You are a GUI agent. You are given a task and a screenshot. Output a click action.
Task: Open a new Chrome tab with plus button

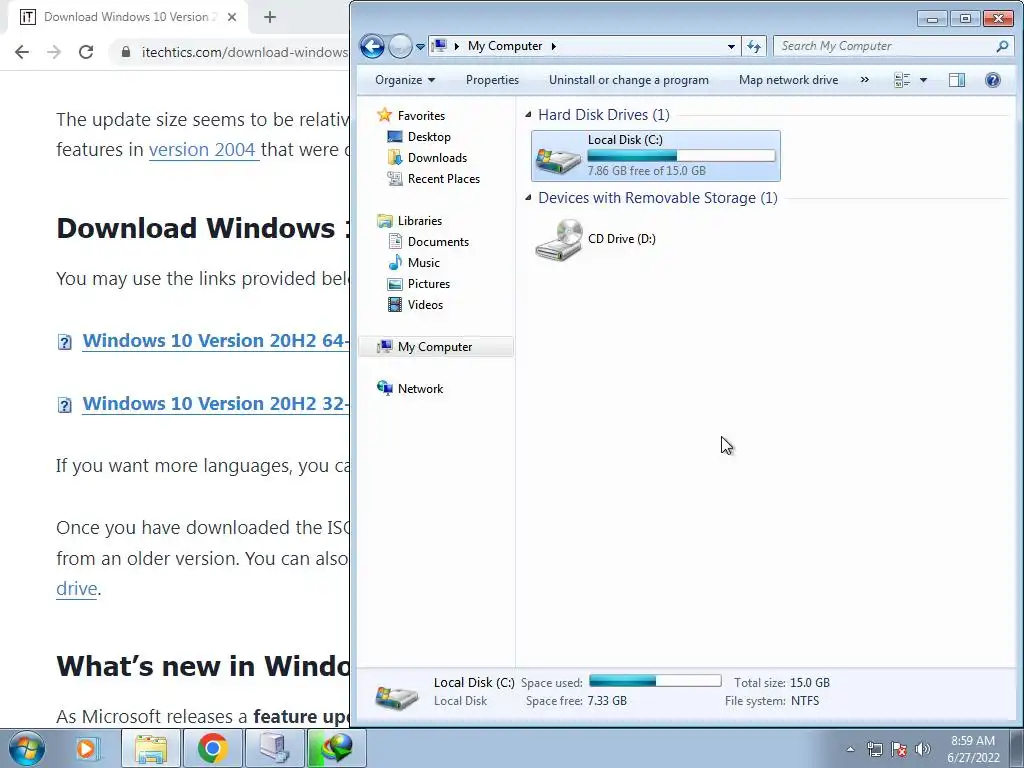point(270,17)
